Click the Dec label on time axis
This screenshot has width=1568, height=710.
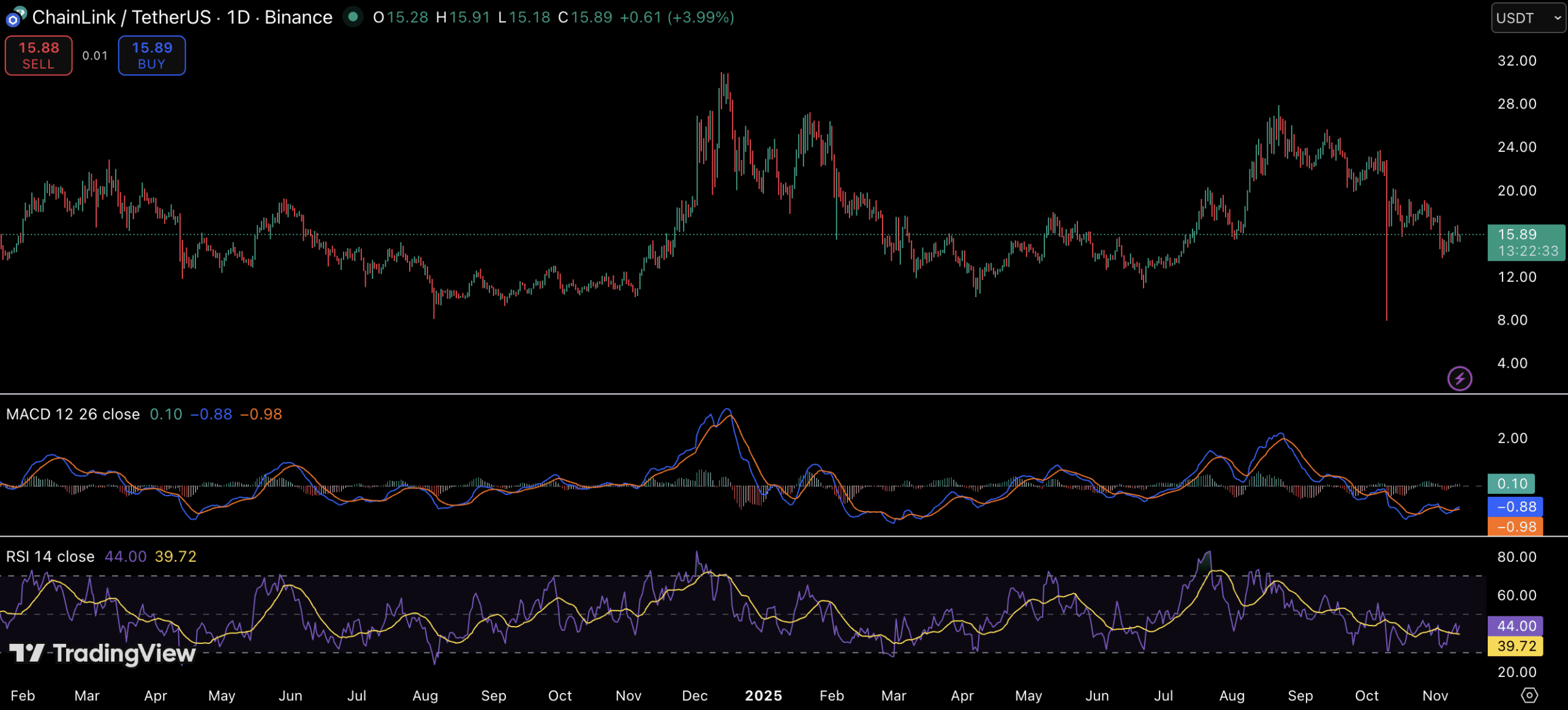tap(695, 696)
